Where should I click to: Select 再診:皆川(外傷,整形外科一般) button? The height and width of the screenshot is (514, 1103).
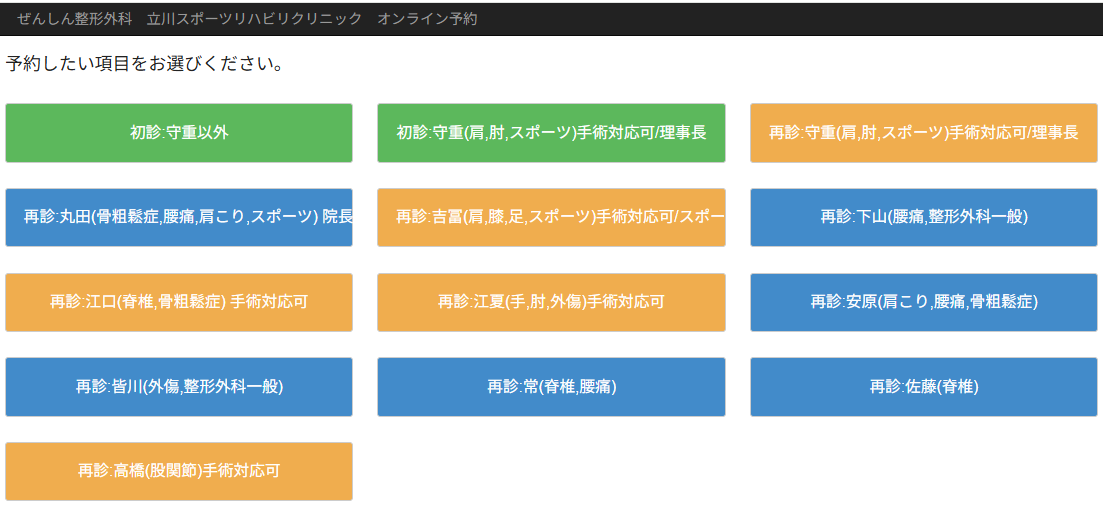tap(179, 387)
